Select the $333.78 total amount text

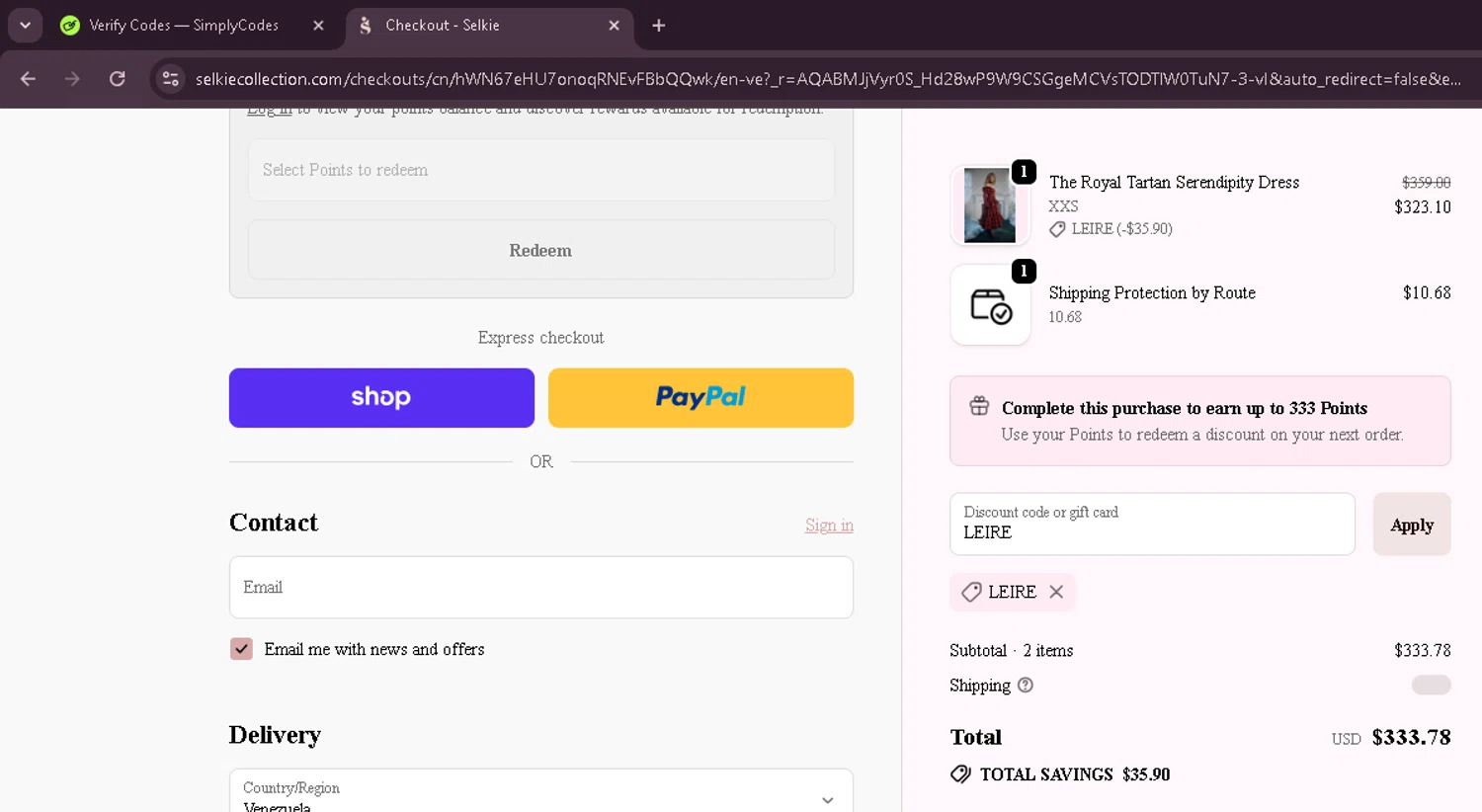click(1411, 737)
